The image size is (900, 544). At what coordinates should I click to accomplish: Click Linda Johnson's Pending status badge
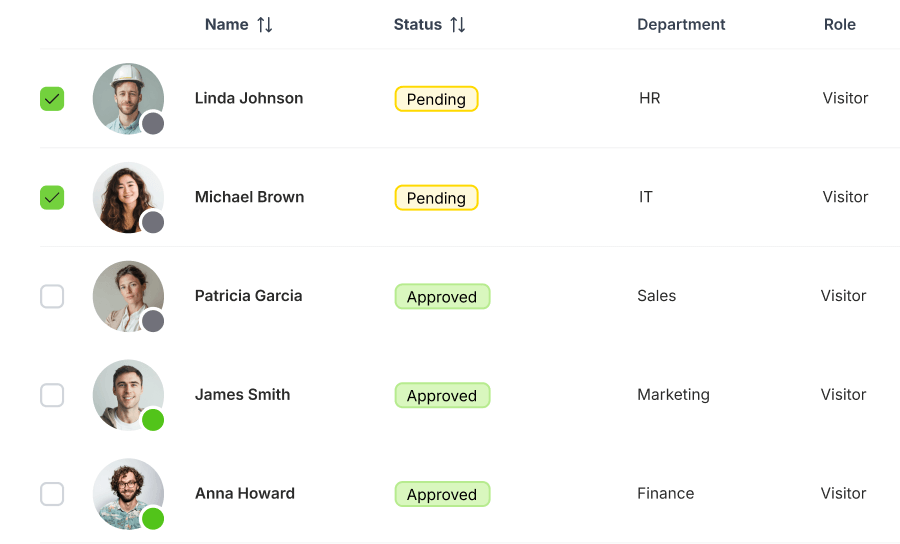[x=436, y=99]
